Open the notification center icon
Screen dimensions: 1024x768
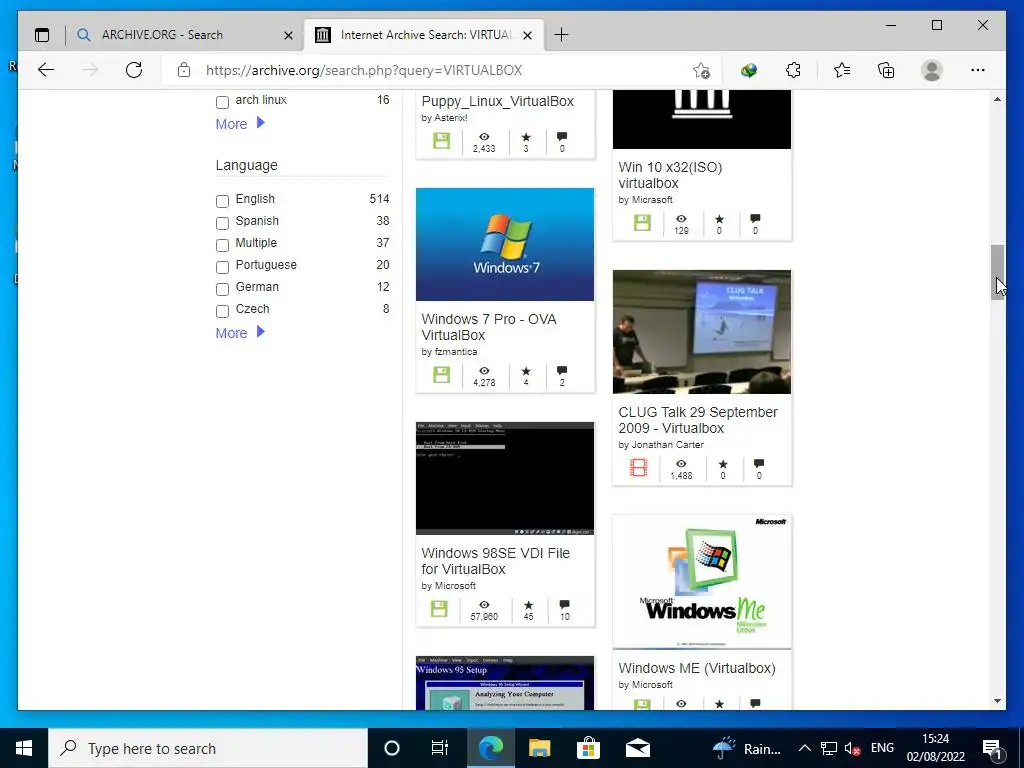pos(992,748)
